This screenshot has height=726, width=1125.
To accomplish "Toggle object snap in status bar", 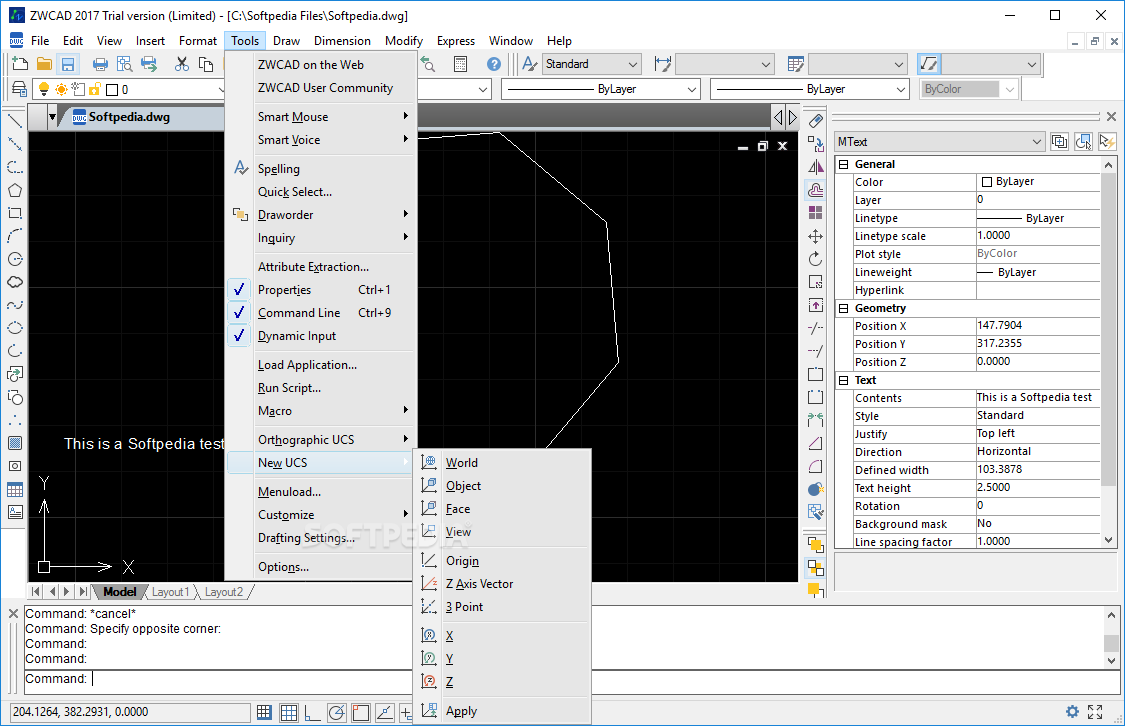I will 361,712.
